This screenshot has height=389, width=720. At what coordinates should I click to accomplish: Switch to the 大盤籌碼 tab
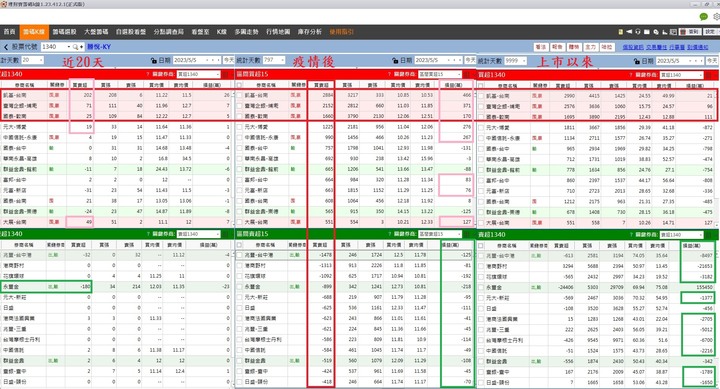96,32
